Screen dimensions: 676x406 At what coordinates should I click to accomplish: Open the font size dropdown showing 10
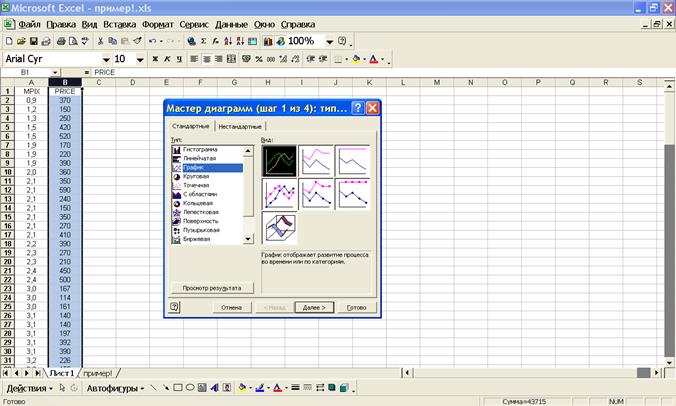pos(140,59)
